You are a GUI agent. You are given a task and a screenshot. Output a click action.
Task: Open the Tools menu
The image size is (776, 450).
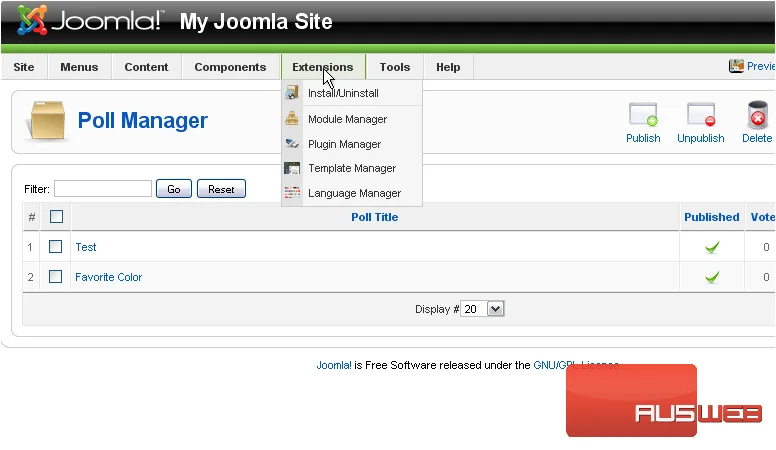coord(395,67)
